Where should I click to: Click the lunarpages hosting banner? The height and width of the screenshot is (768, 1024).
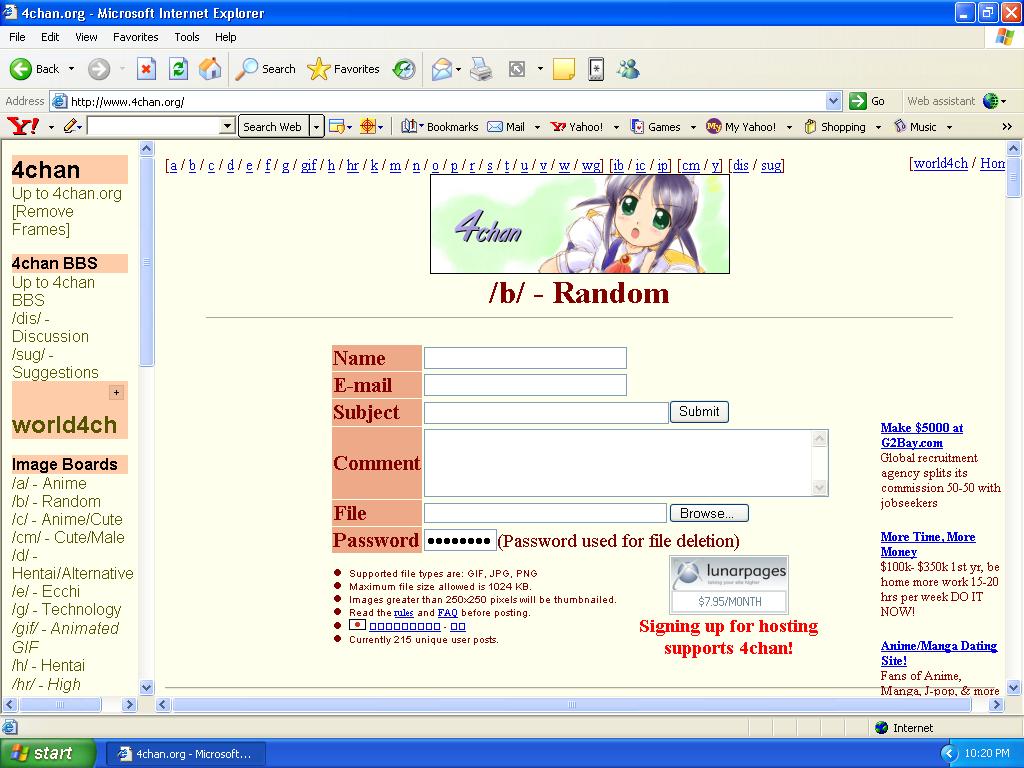click(x=729, y=584)
